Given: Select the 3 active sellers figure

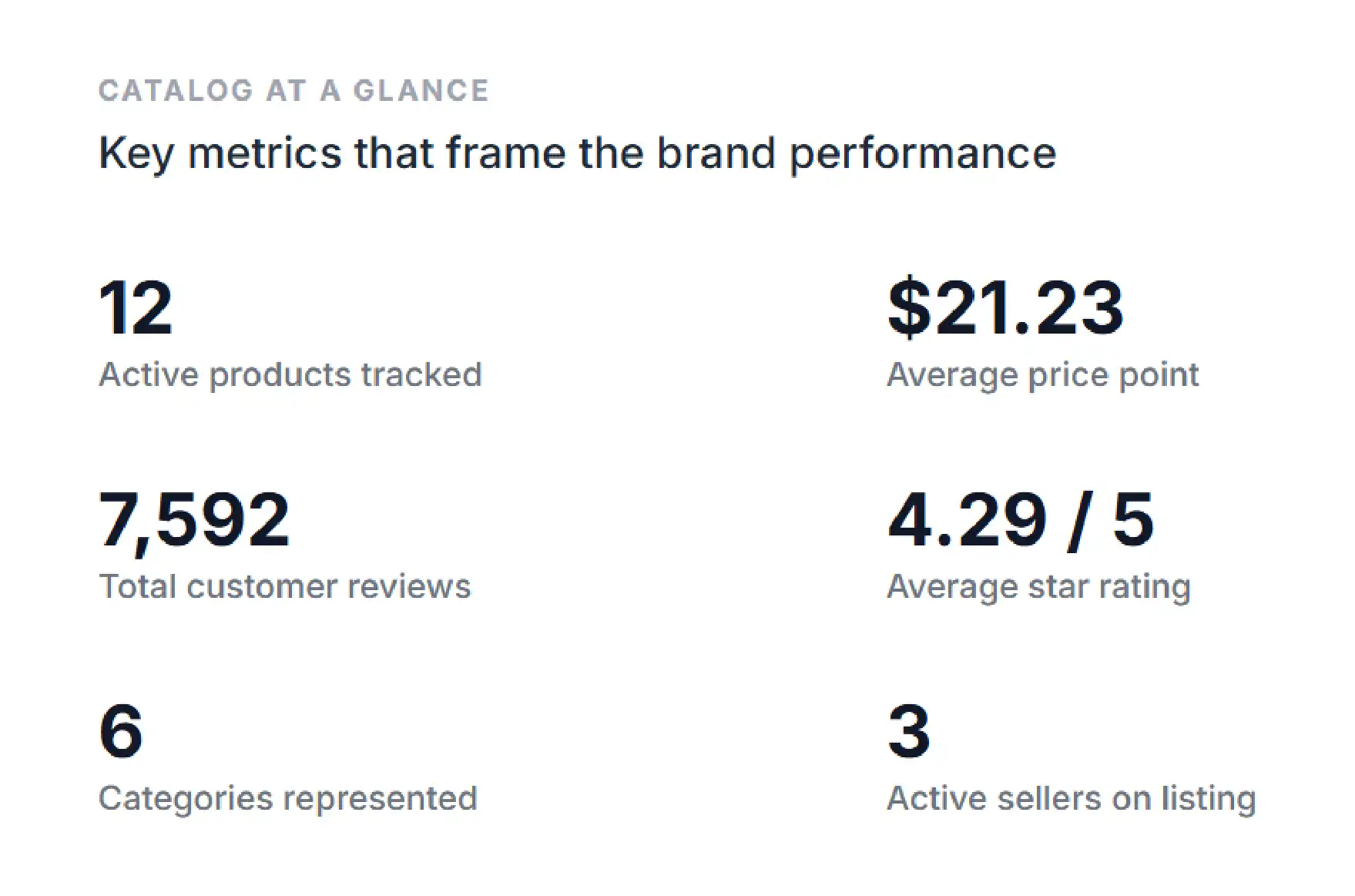Looking at the screenshot, I should click(x=909, y=731).
